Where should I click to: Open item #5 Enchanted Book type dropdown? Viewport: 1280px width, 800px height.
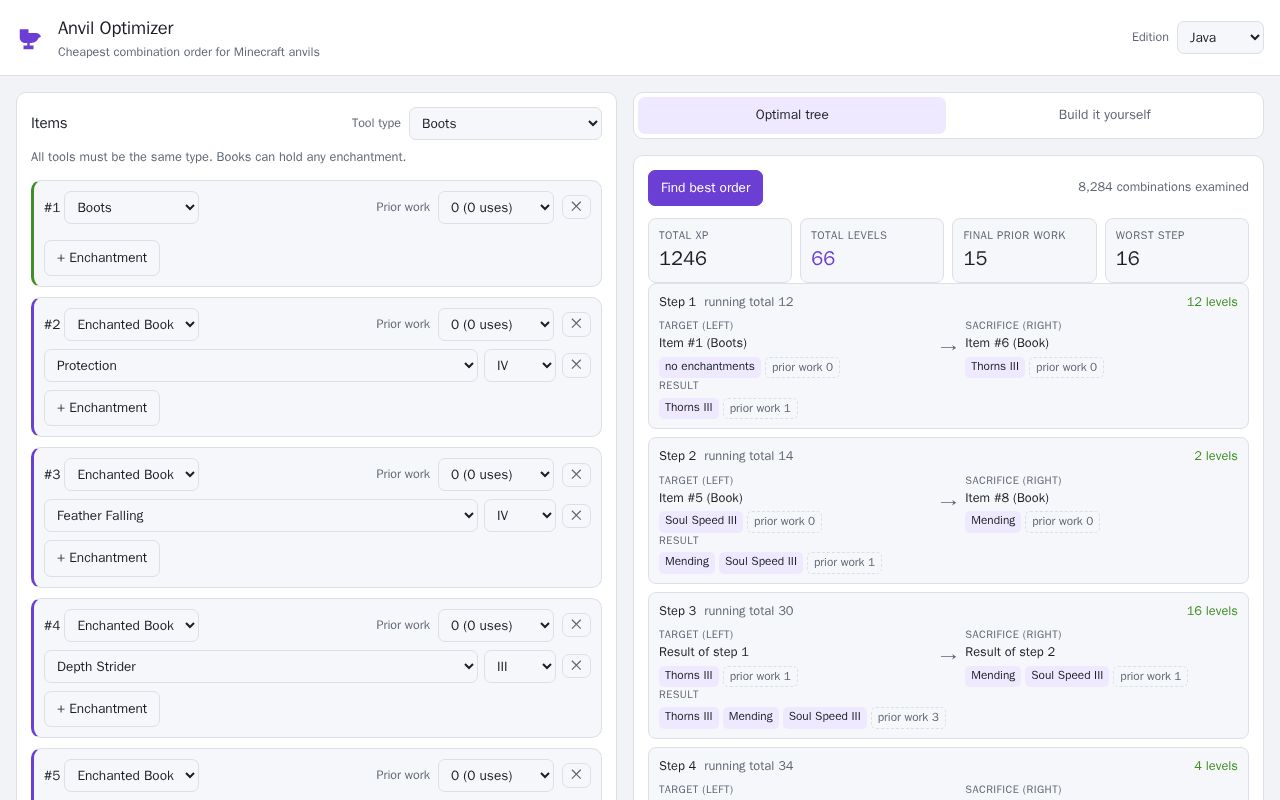pyautogui.click(x=131, y=775)
